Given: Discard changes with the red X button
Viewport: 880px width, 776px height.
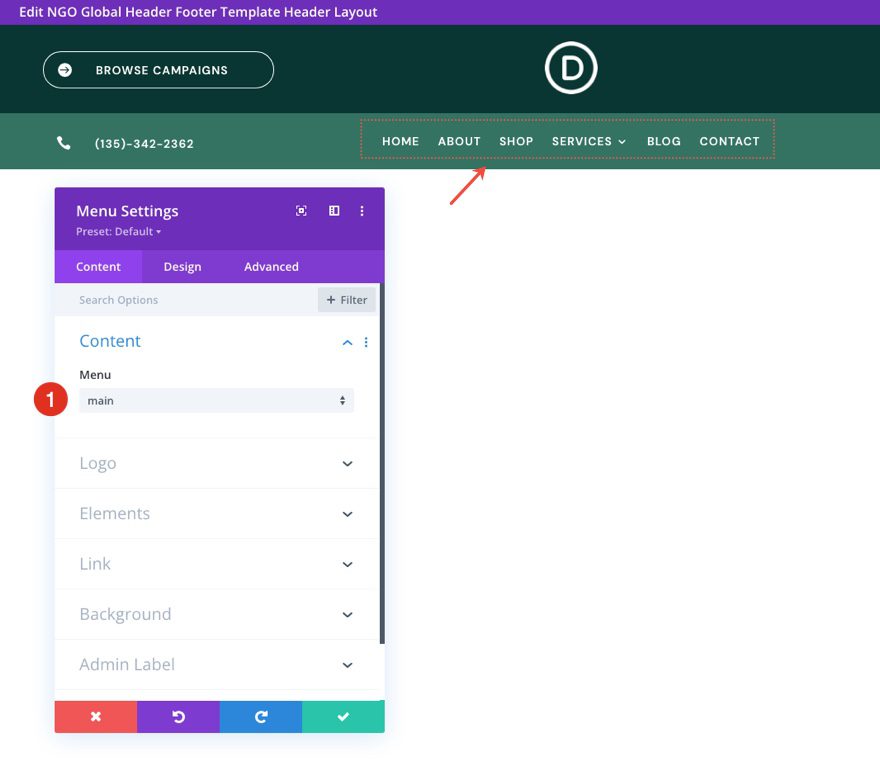Looking at the screenshot, I should click(95, 716).
